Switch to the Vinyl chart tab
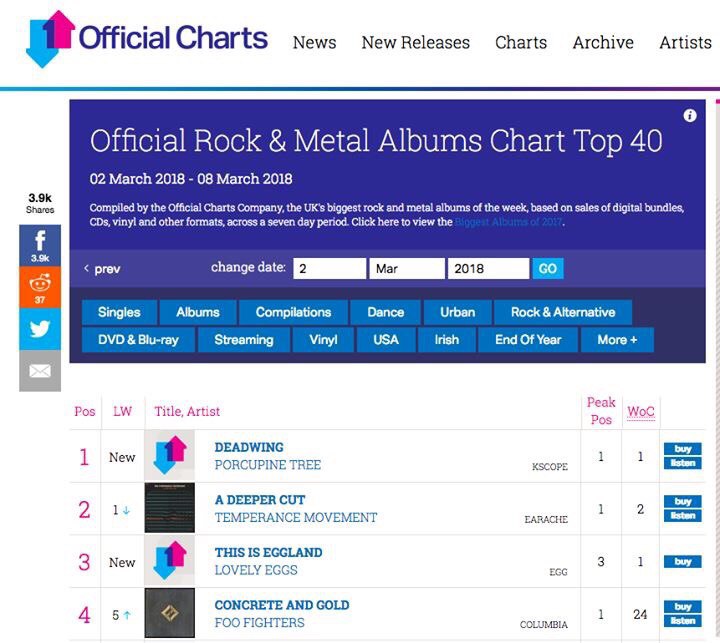The image size is (720, 643). (323, 340)
